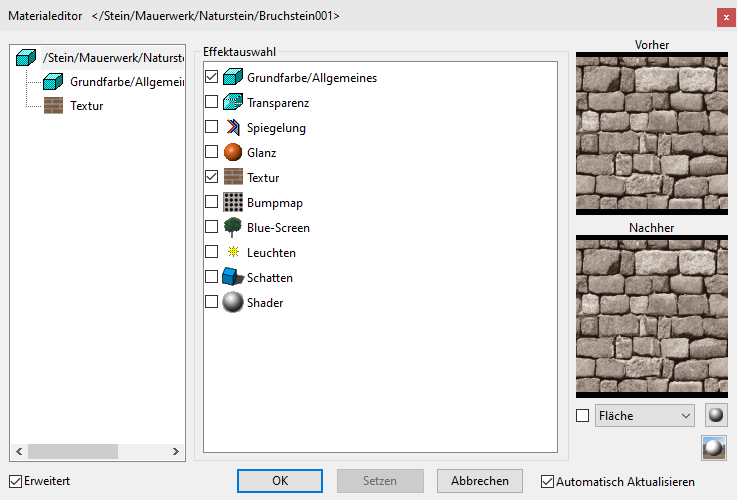Uncheck the Textur effect checkbox
This screenshot has width=737, height=500.
click(x=212, y=177)
